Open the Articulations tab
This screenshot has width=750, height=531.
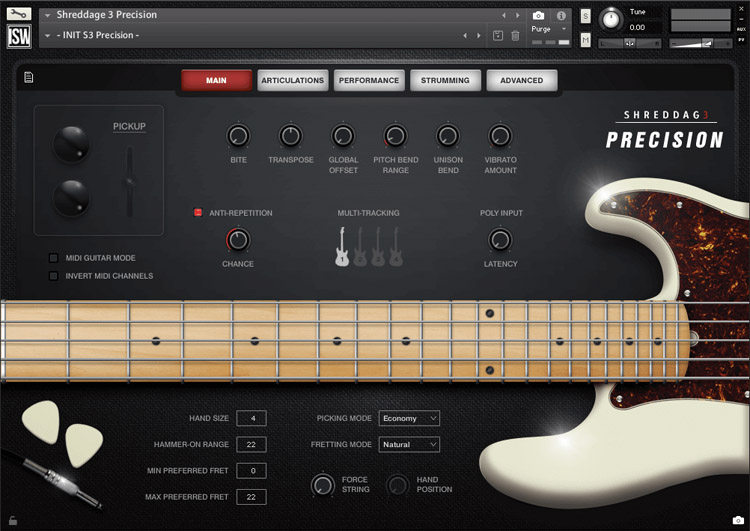coord(292,80)
